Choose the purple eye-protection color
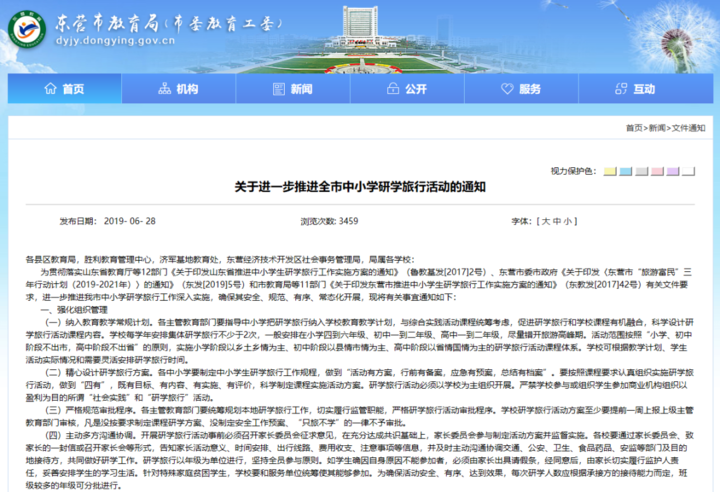This screenshot has width=720, height=492. 672,171
